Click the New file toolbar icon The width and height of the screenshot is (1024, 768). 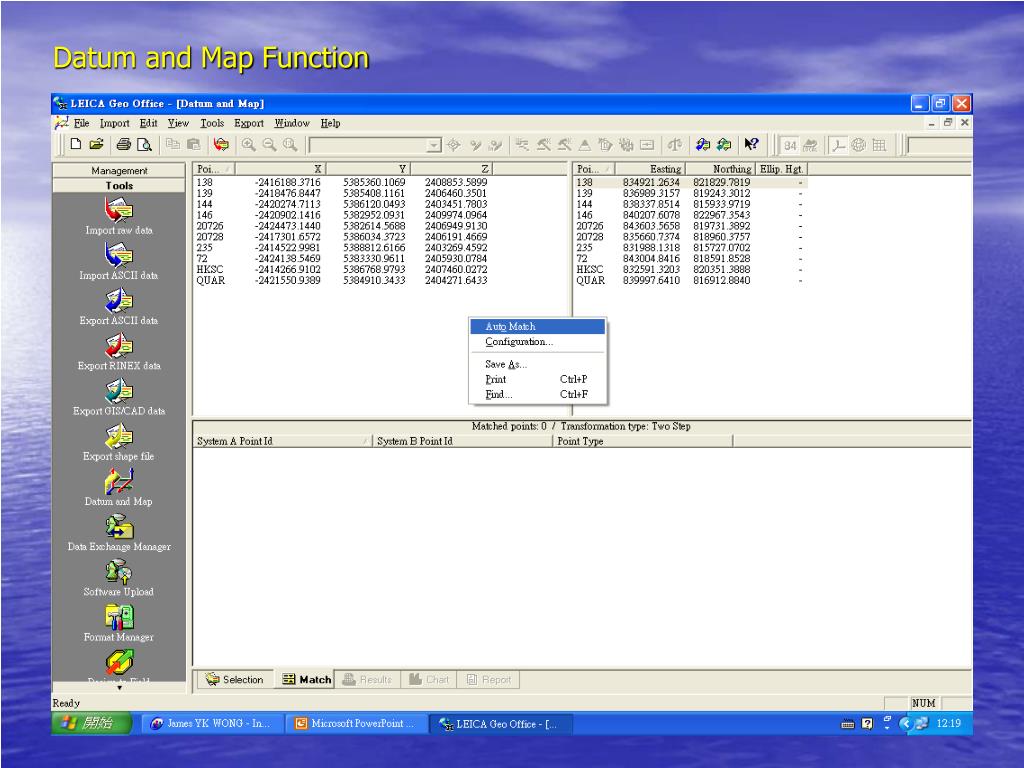coord(76,144)
